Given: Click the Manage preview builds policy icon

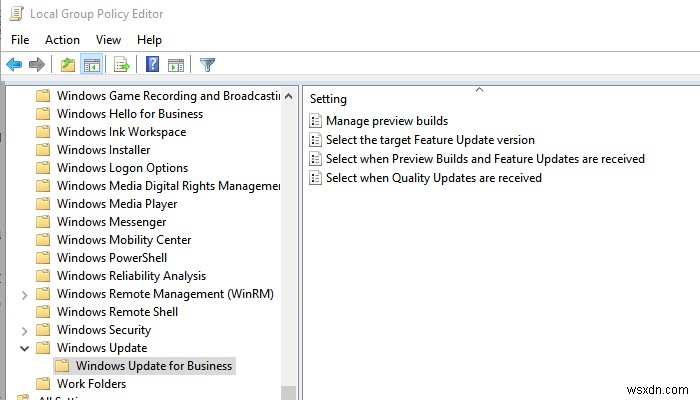Looking at the screenshot, I should point(316,121).
